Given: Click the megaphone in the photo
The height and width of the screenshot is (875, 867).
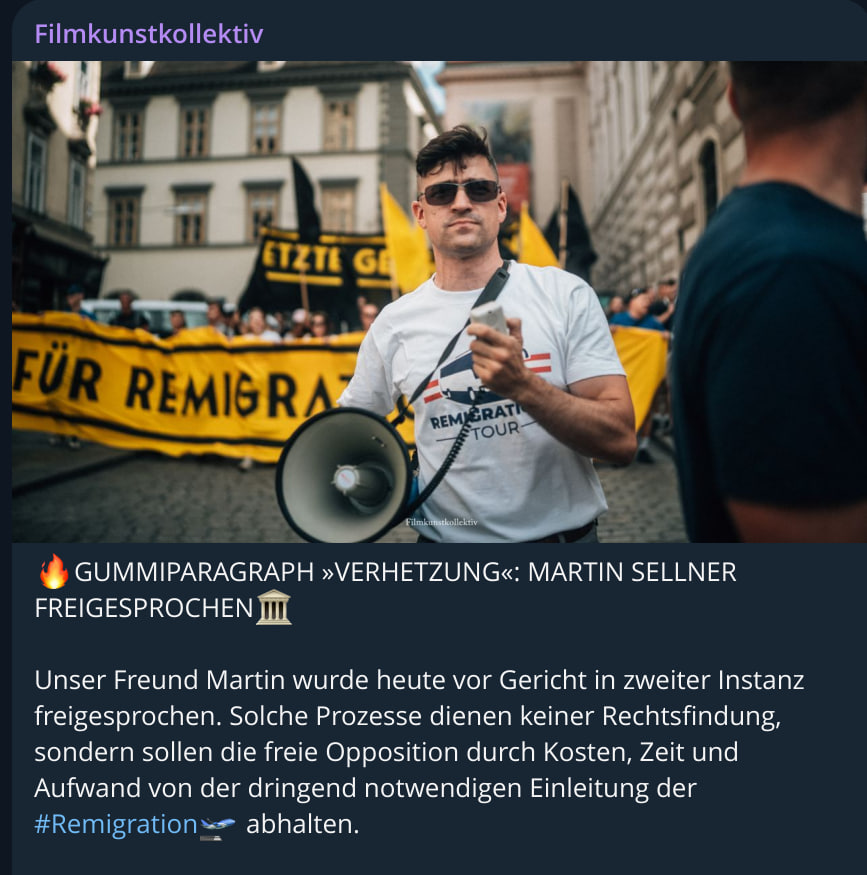Looking at the screenshot, I should tap(347, 474).
